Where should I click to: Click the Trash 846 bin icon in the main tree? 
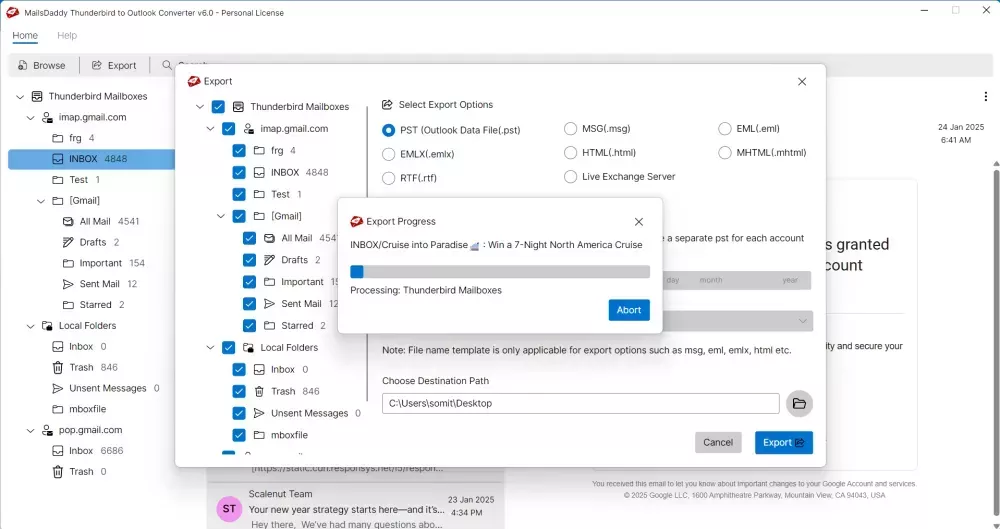pyautogui.click(x=57, y=368)
